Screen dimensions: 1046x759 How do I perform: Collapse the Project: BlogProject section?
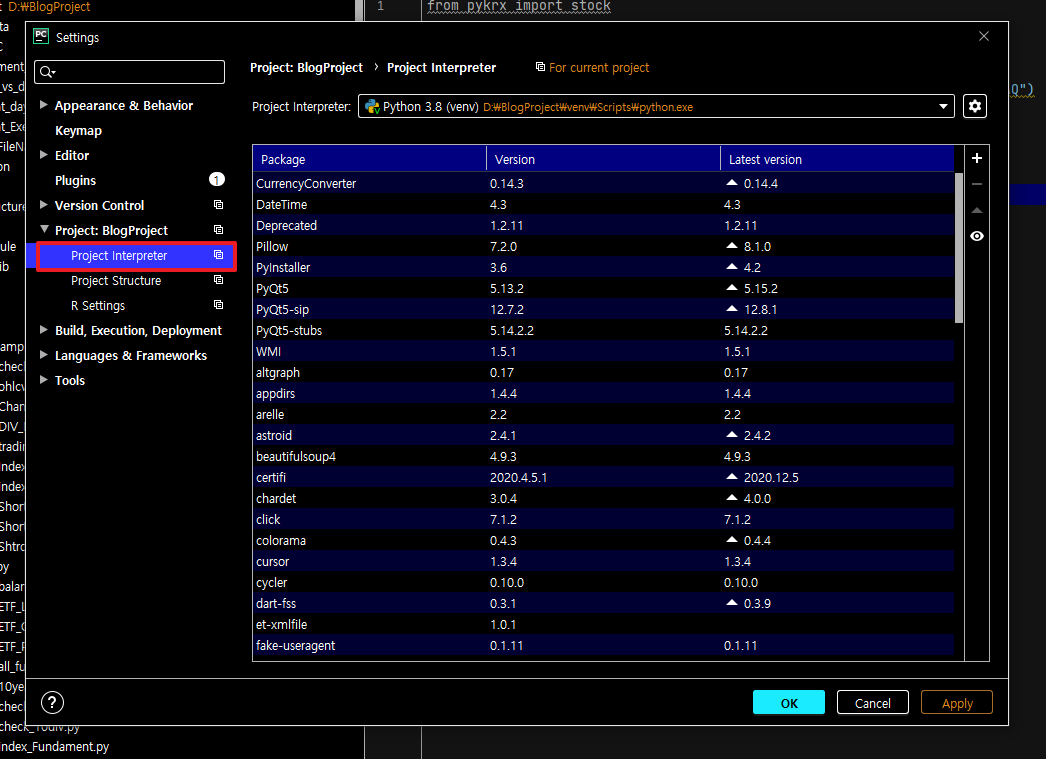pyautogui.click(x=44, y=229)
